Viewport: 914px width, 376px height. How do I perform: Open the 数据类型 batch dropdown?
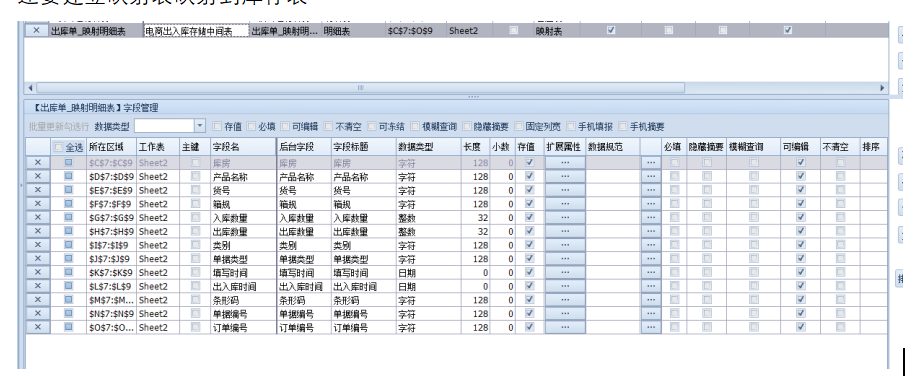200,126
